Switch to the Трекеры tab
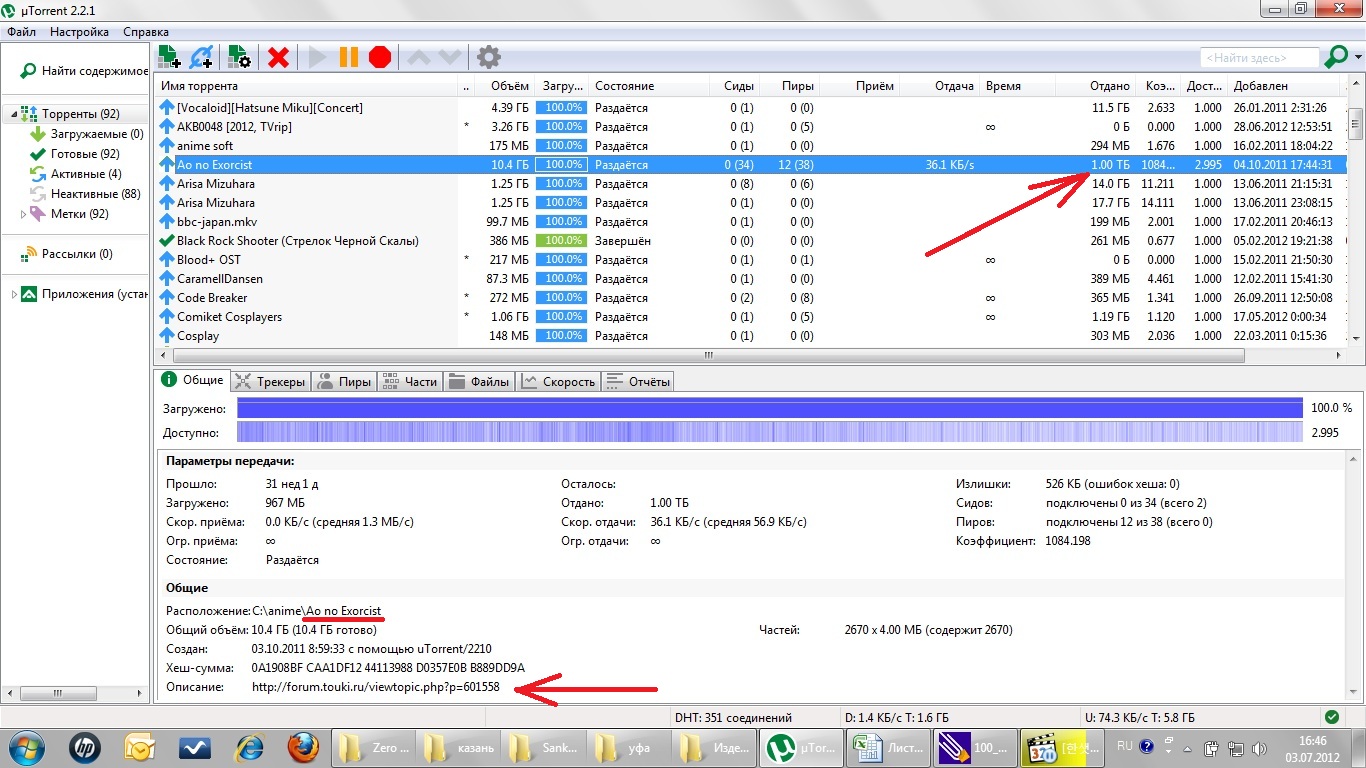This screenshot has height=768, width=1366. 271,381
